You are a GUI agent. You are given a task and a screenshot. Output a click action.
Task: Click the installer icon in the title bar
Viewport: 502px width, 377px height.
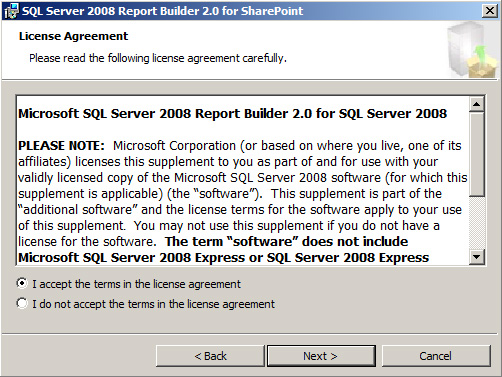click(x=11, y=11)
